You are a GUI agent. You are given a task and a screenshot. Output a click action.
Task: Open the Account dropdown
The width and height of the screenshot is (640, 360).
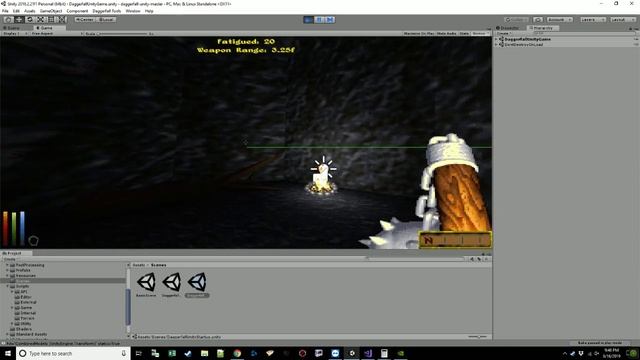pos(560,20)
